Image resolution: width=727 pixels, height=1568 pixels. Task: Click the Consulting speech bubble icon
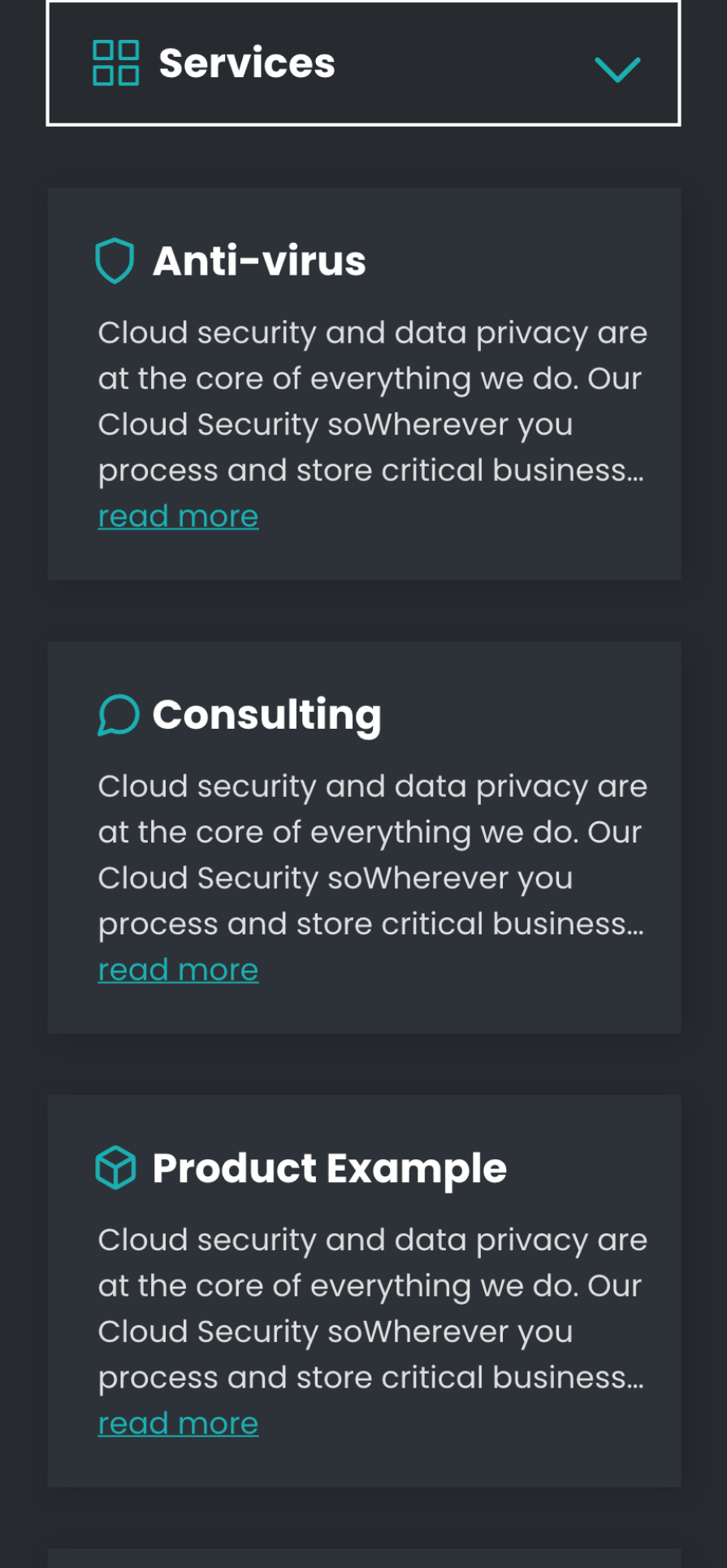pyautogui.click(x=118, y=715)
